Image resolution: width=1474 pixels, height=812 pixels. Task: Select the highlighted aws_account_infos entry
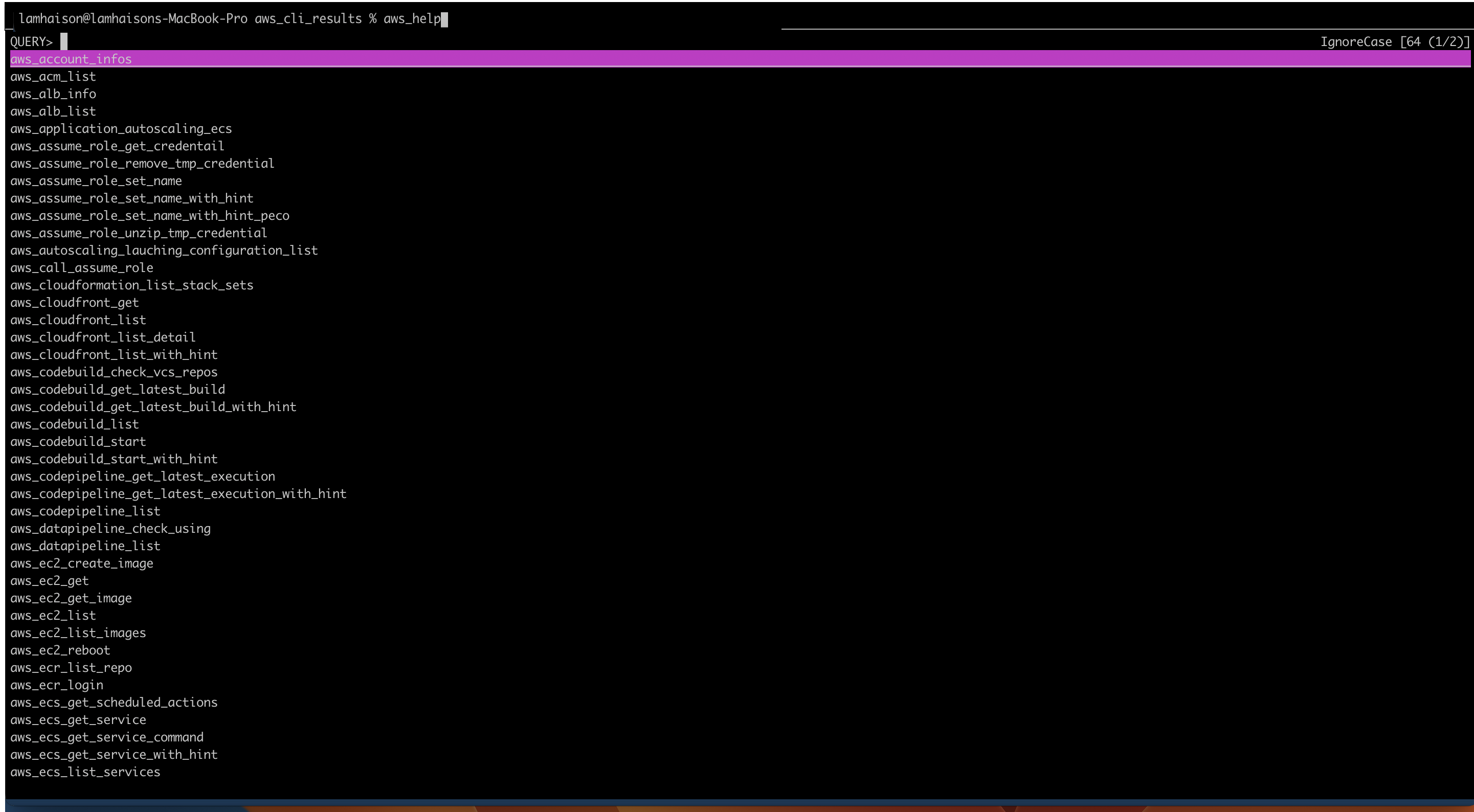[71, 59]
